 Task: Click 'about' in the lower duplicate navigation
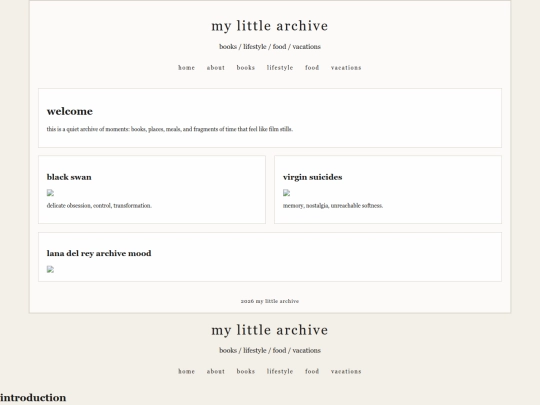tap(216, 371)
